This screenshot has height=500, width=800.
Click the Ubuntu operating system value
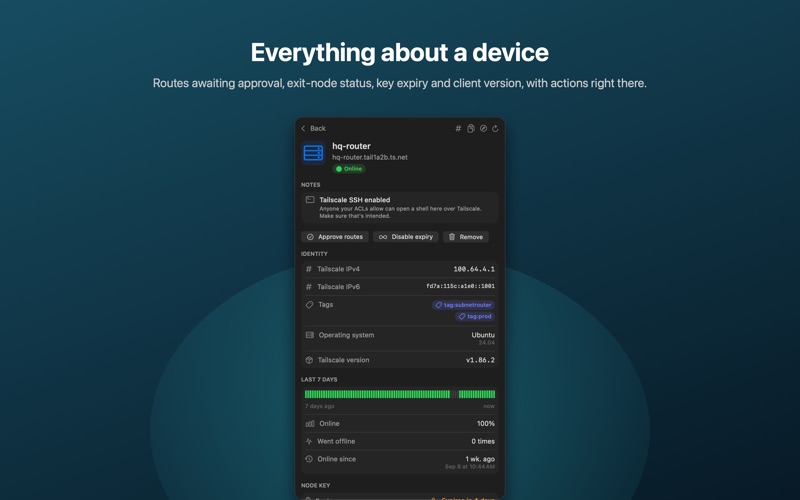483,335
